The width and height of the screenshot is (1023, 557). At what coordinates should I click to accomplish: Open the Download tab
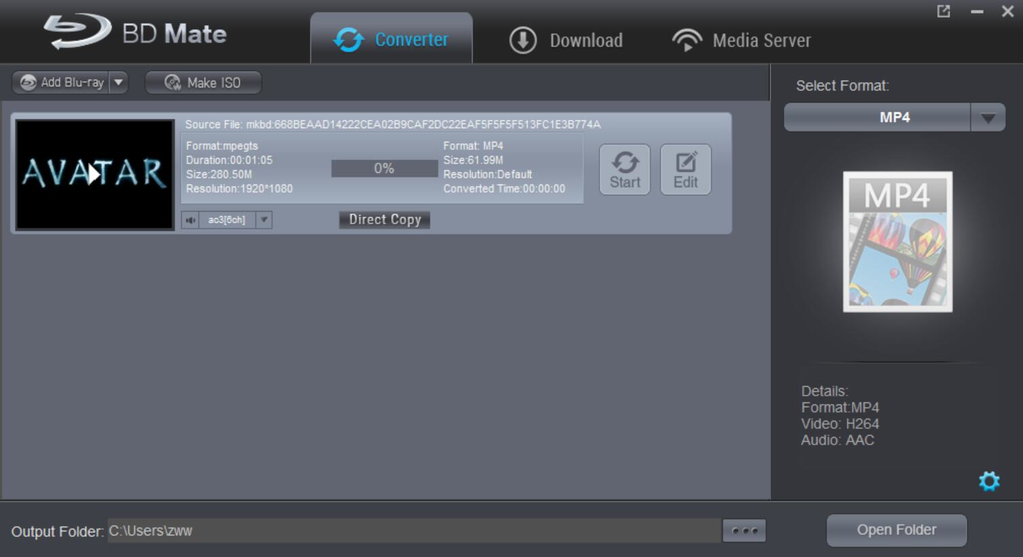click(566, 40)
